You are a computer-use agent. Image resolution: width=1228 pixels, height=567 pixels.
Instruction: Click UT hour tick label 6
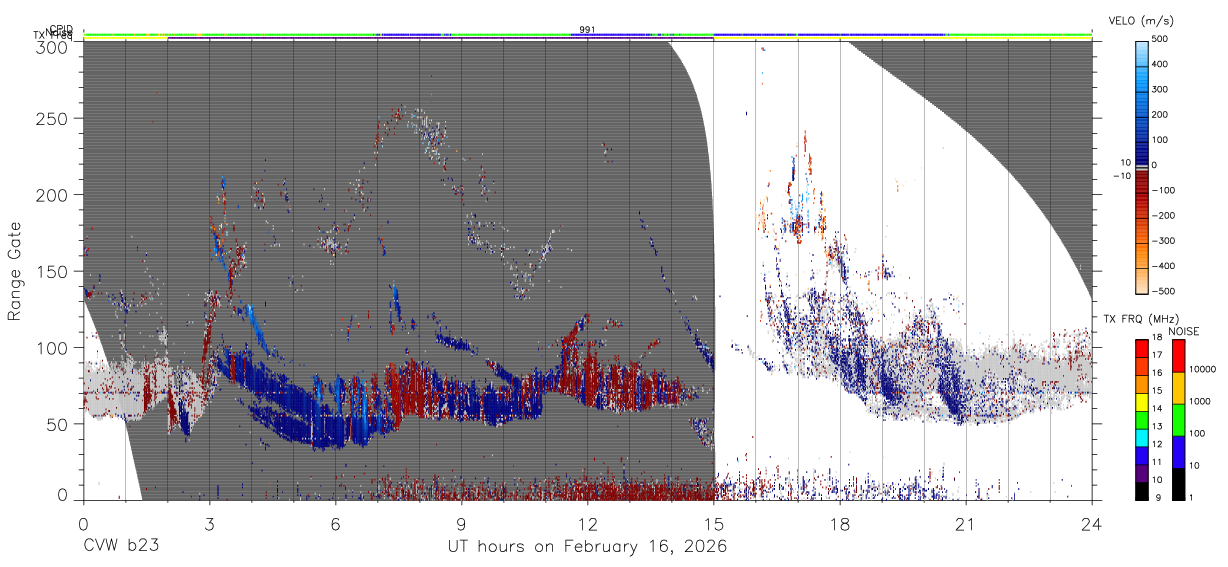coord(335,523)
